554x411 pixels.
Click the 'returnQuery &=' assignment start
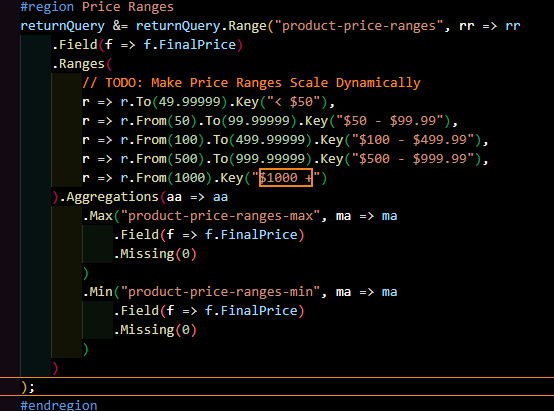pyautogui.click(x=74, y=26)
